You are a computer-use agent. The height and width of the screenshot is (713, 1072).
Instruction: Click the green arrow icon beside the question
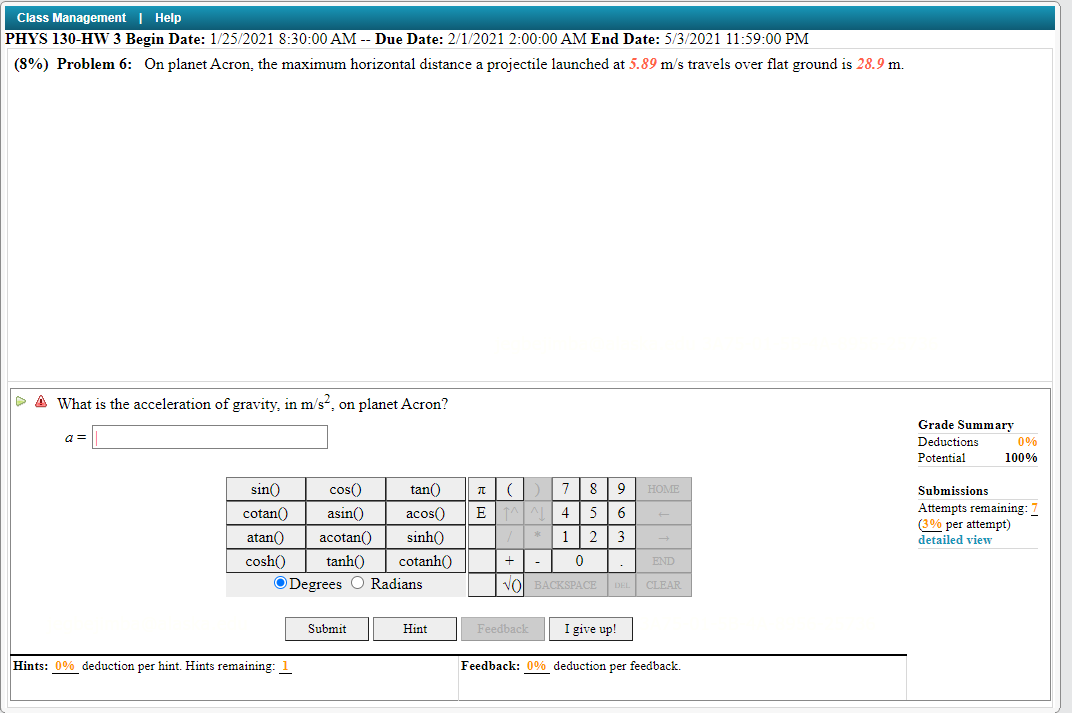tap(20, 401)
